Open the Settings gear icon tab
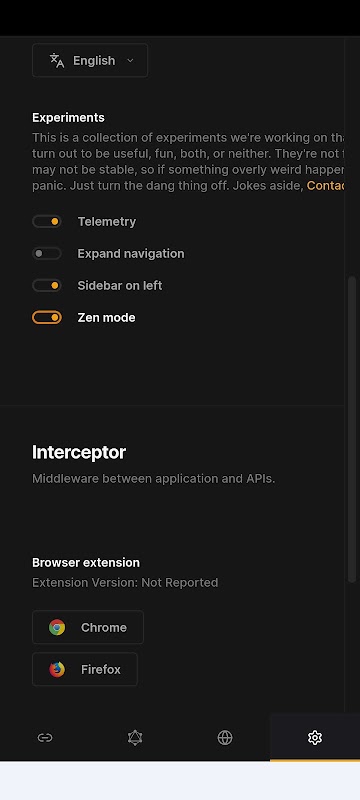This screenshot has height=800, width=360. point(315,737)
